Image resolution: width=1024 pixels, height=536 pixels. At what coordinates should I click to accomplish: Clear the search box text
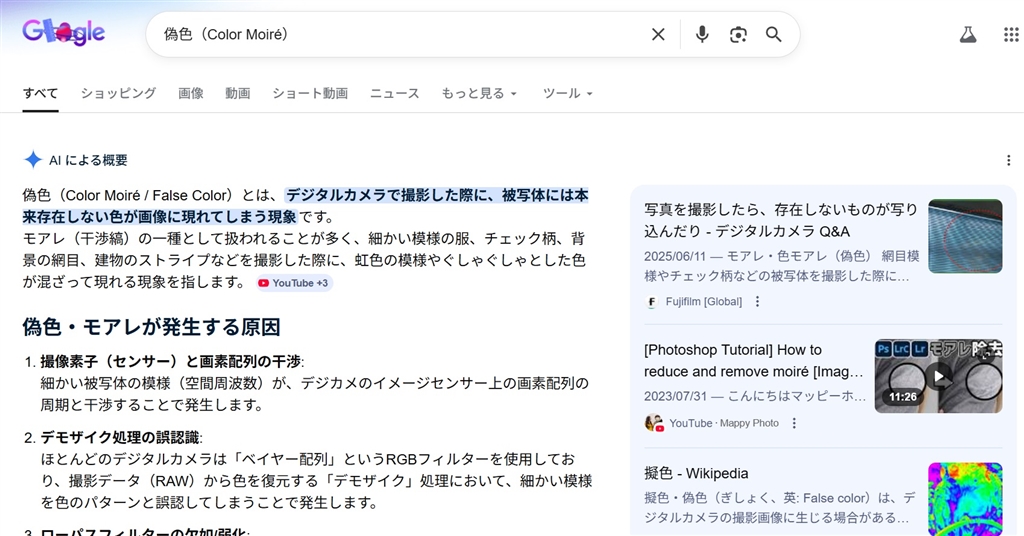tap(658, 35)
